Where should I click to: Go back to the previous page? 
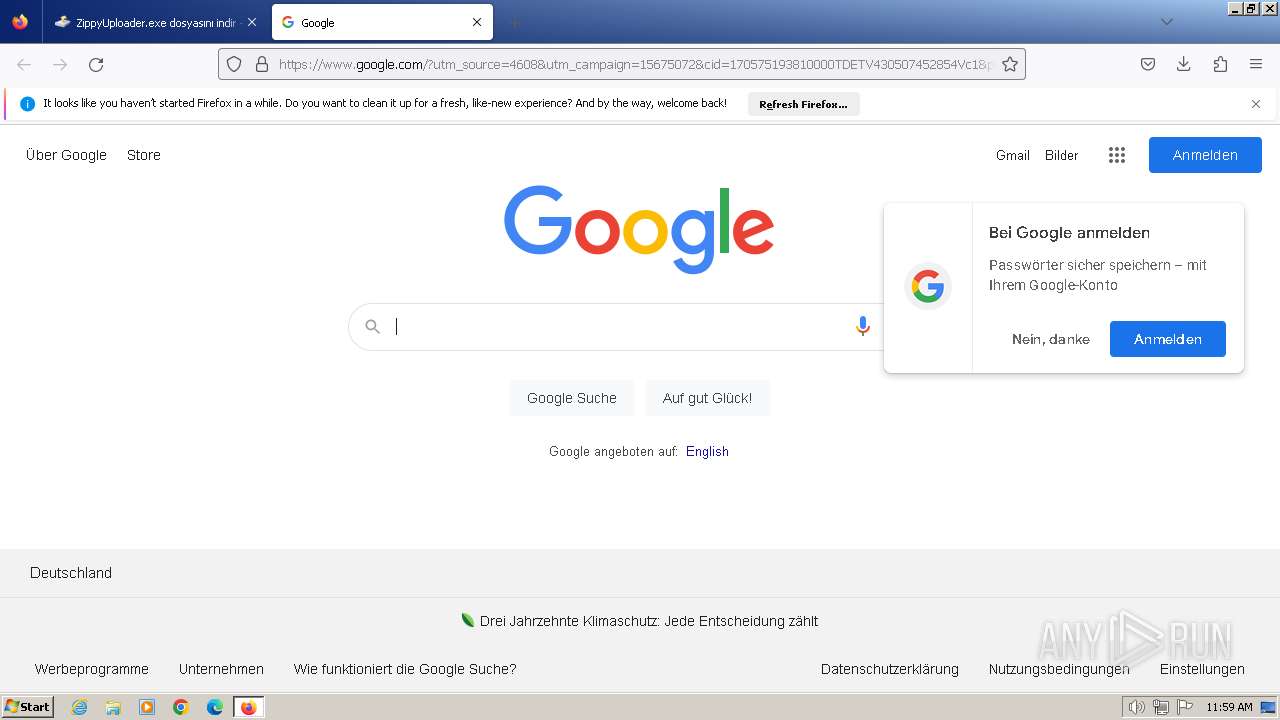24,64
